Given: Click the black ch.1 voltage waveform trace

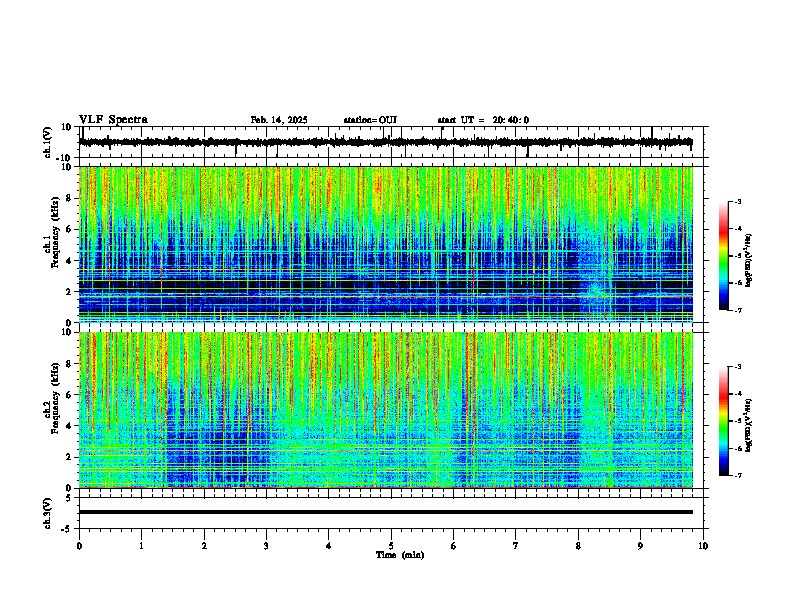Looking at the screenshot, I should coord(385,142).
